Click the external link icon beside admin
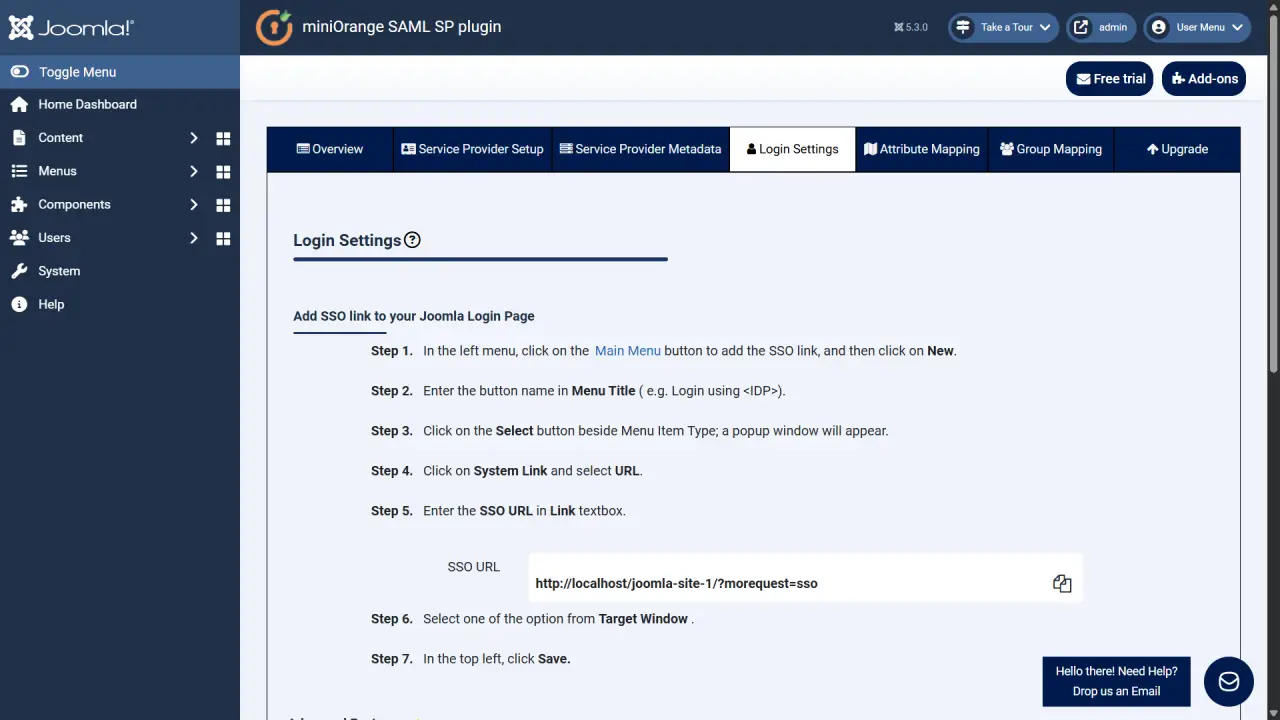 pyautogui.click(x=1081, y=27)
